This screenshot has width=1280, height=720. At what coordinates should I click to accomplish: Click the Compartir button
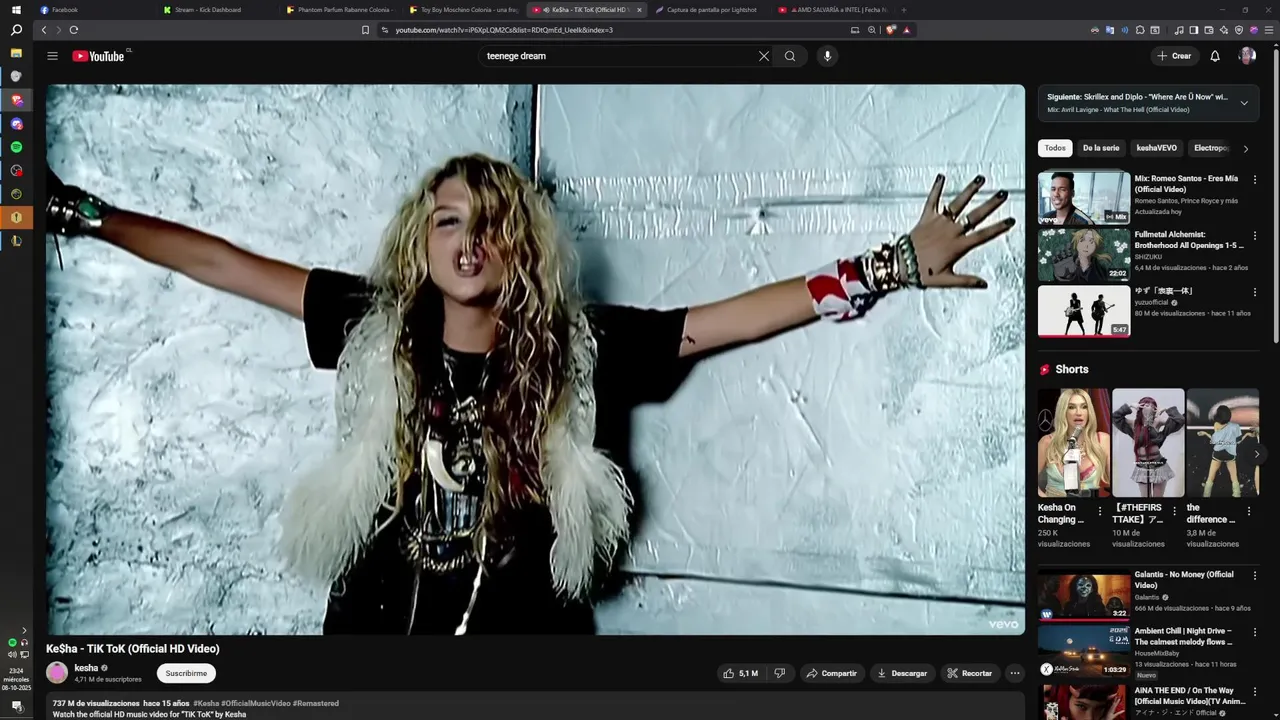pos(832,673)
